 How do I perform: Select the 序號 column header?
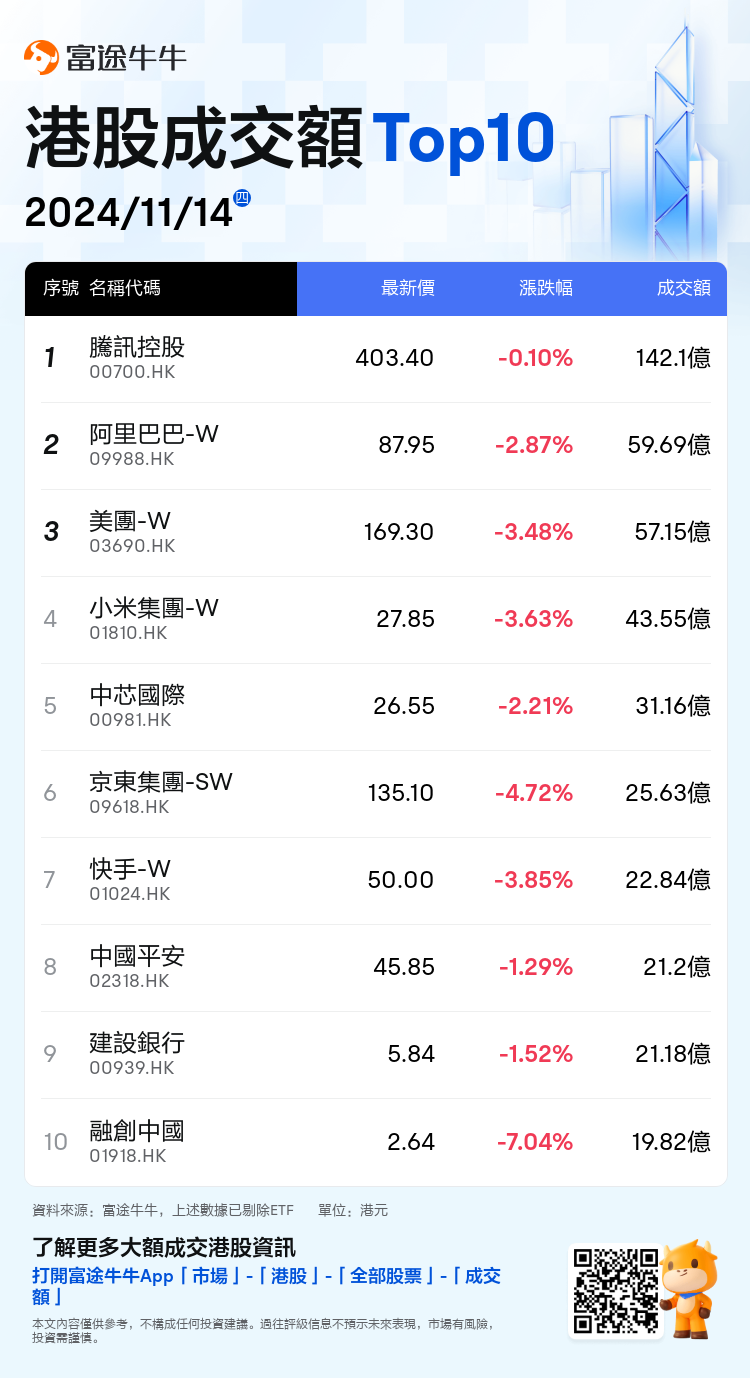(x=61, y=289)
